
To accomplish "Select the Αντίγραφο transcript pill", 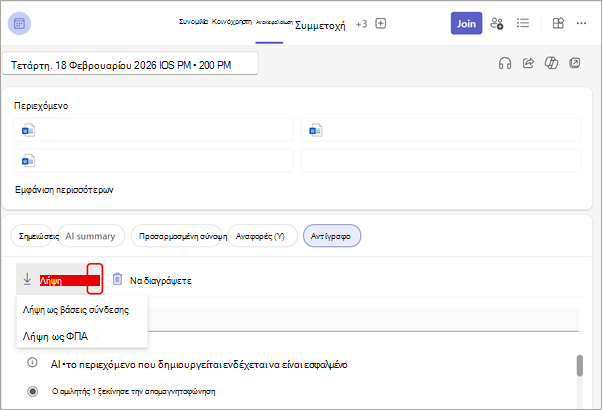I will [332, 236].
